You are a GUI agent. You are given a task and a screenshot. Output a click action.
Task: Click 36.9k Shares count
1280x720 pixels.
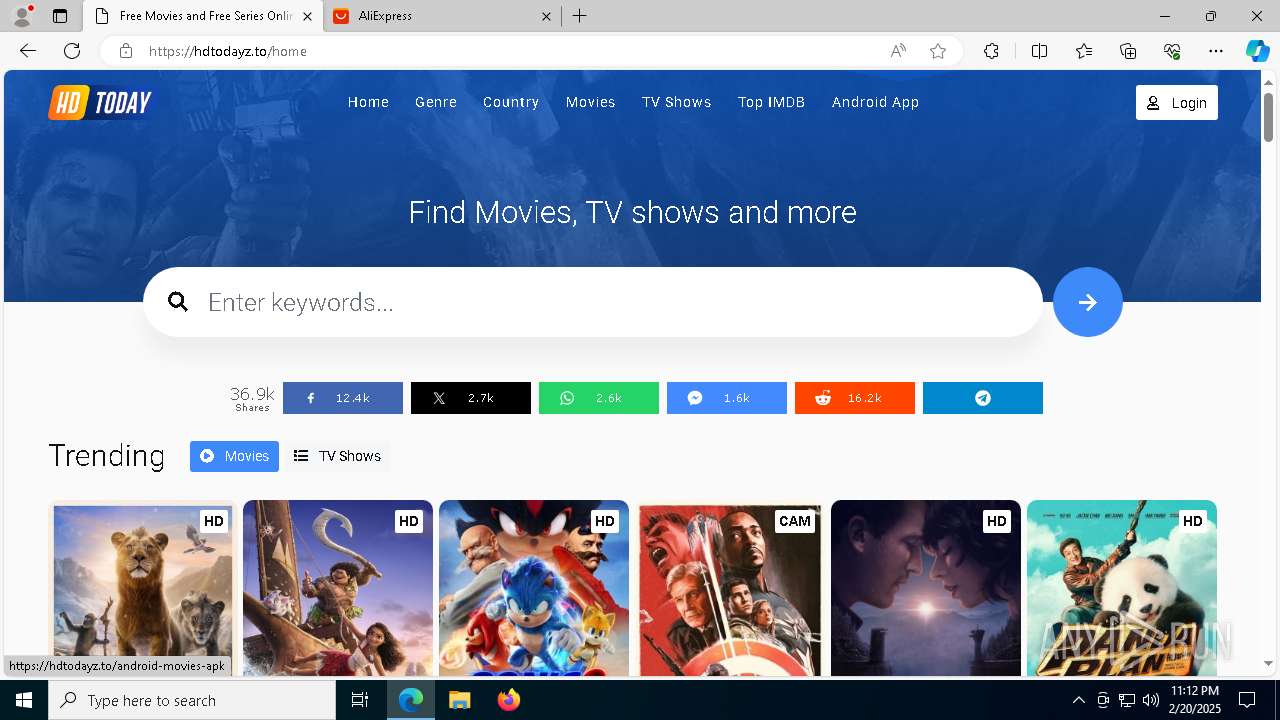[252, 398]
